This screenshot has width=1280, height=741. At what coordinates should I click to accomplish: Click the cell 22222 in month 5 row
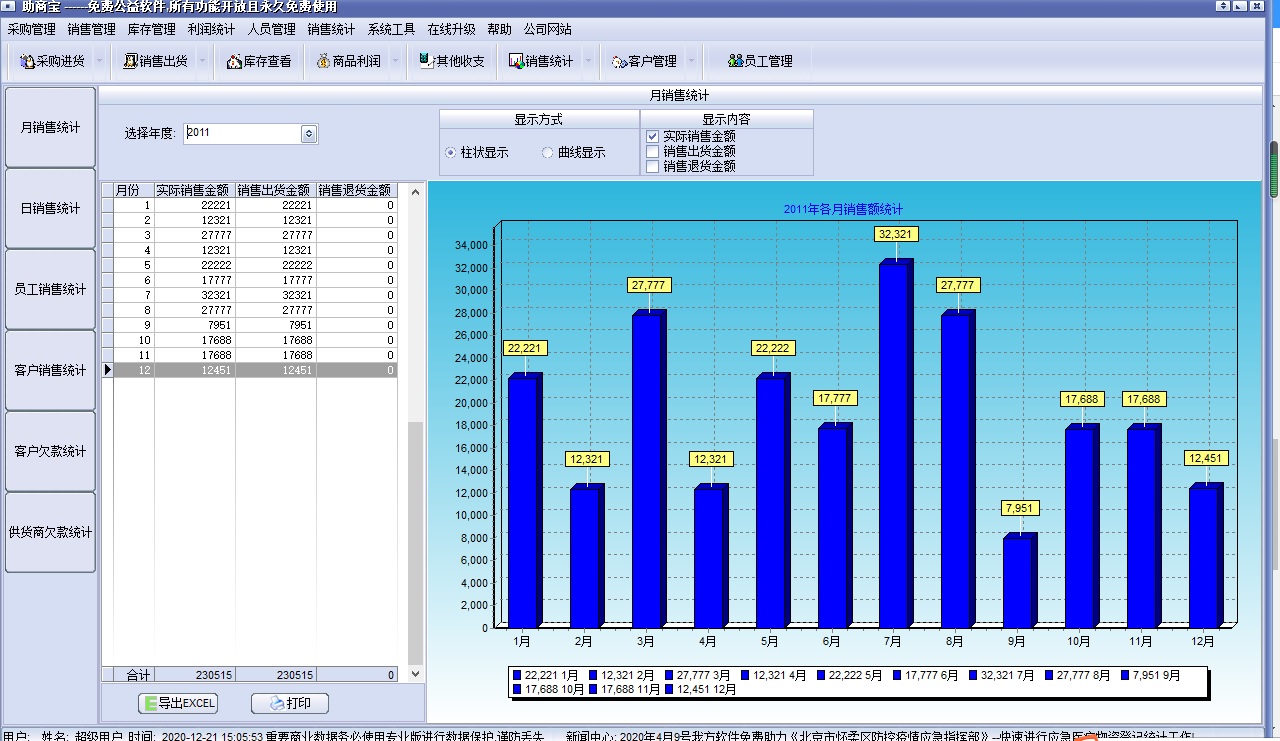pos(195,265)
